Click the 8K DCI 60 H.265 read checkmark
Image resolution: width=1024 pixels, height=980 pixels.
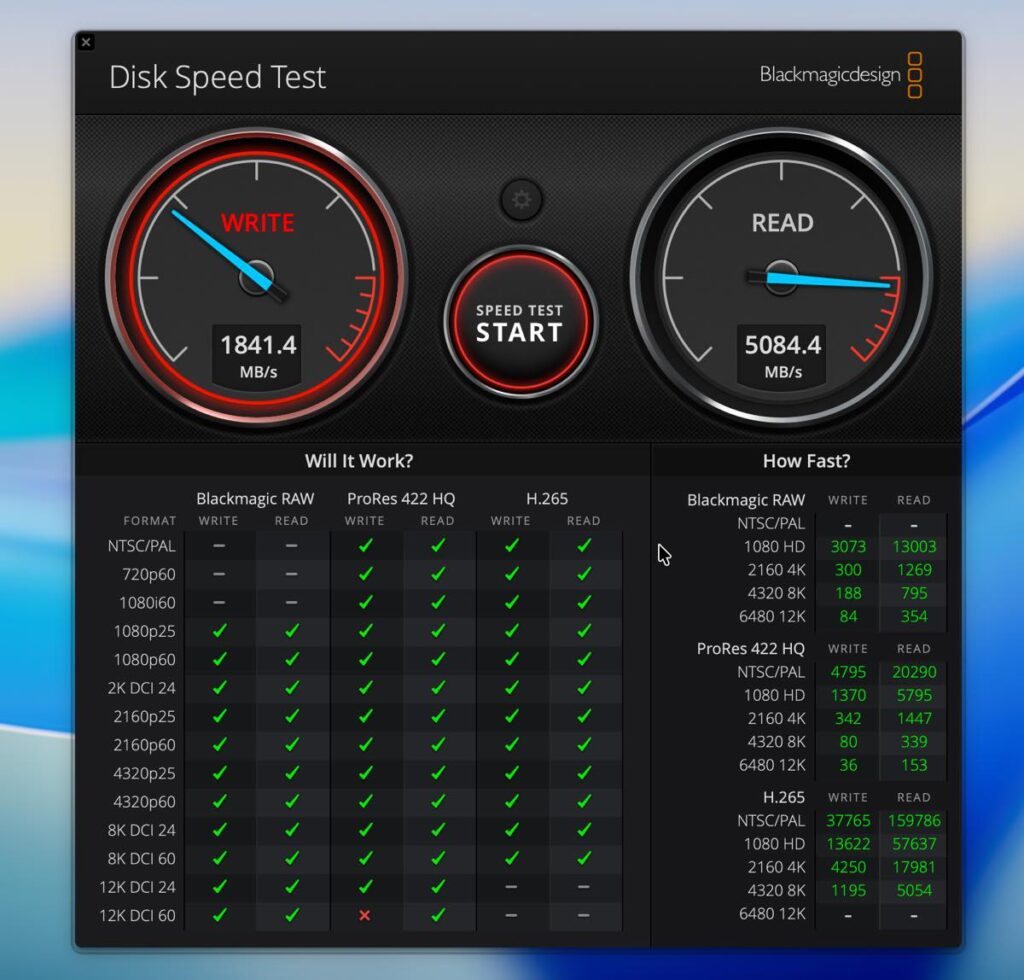click(x=584, y=858)
